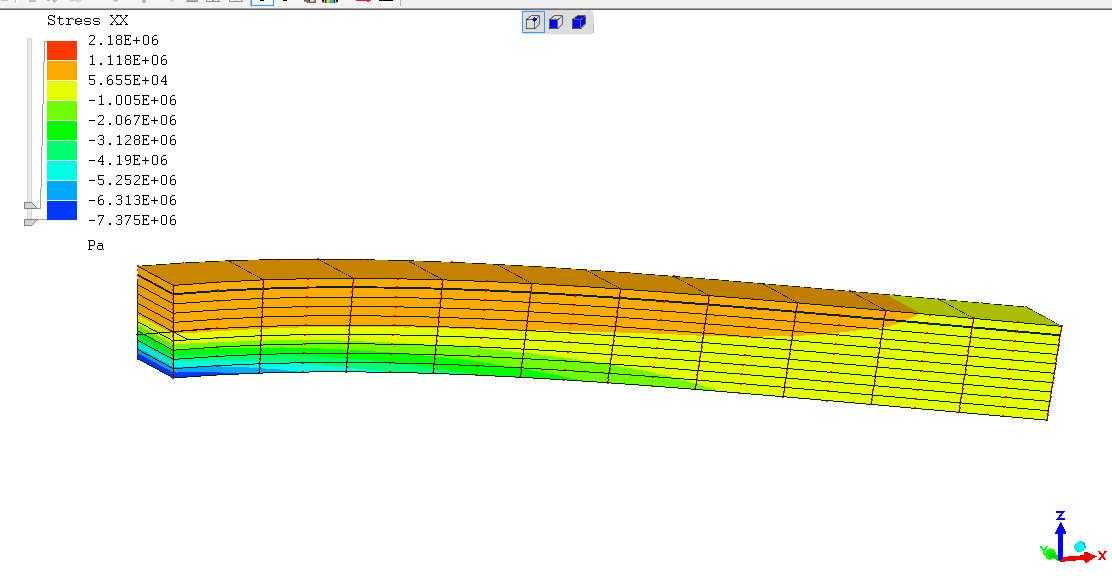Image resolution: width=1112 pixels, height=576 pixels.
Task: Pick the green legend swatch for -2.067E+06
Action: pos(62,130)
